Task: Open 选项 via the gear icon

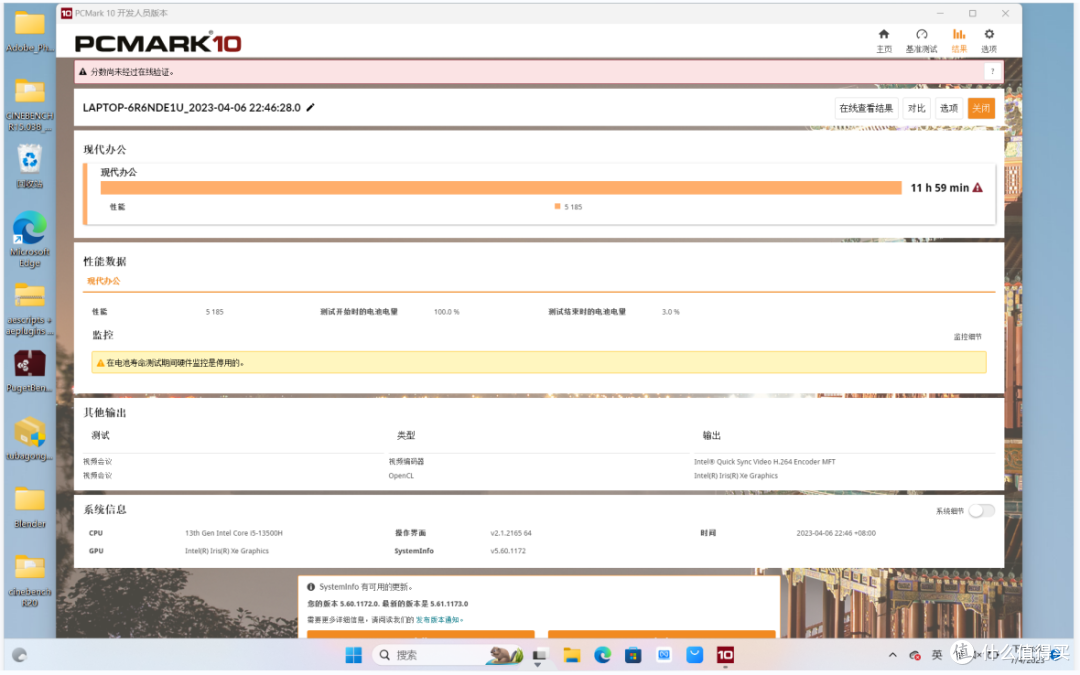Action: coord(989,37)
